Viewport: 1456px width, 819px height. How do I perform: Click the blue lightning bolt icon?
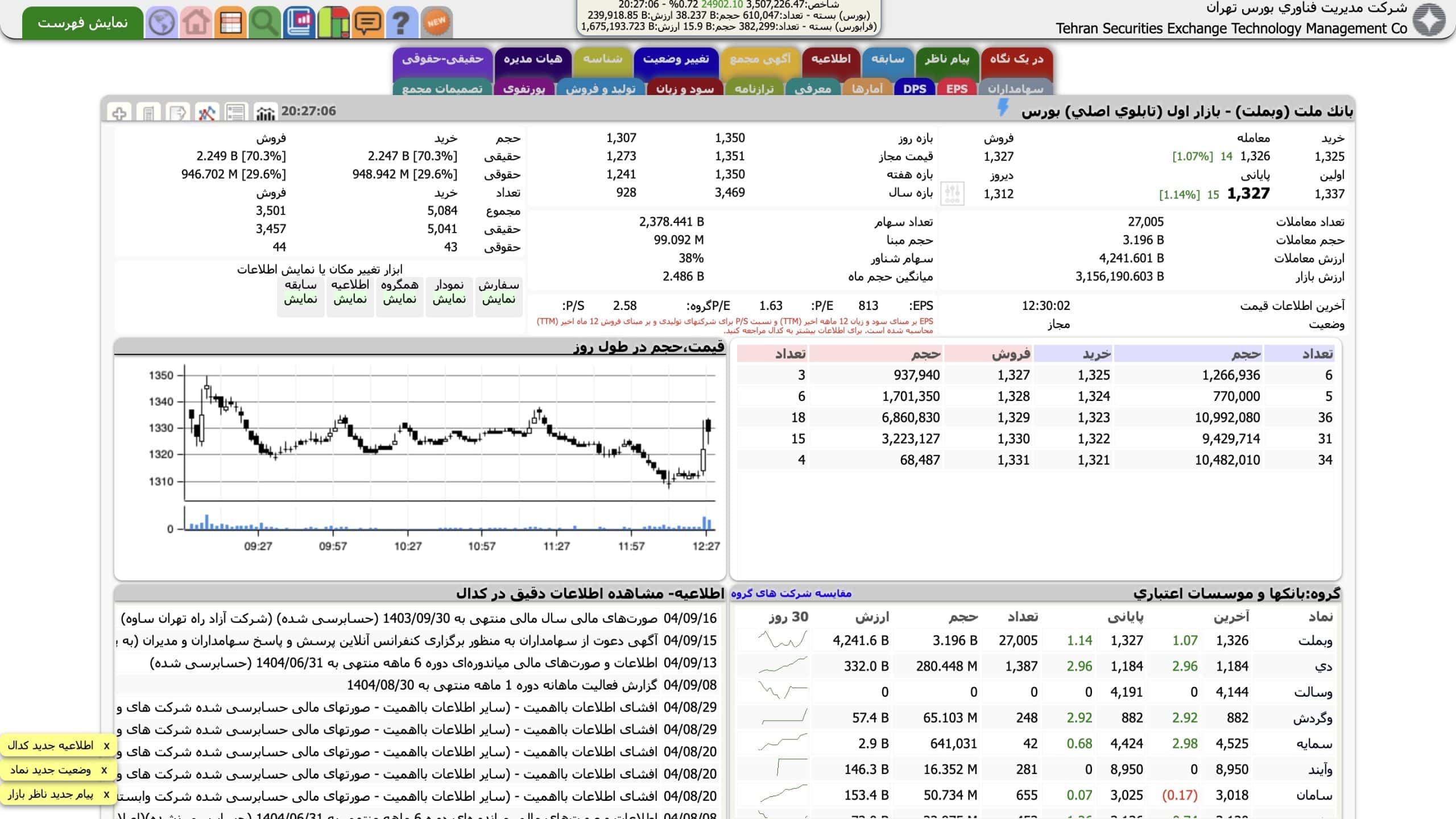tap(1003, 108)
